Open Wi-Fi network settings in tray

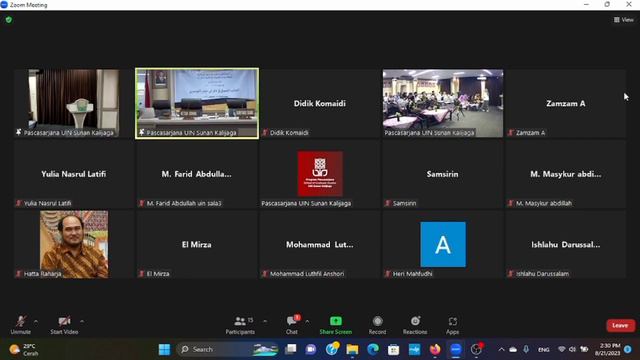click(562, 349)
